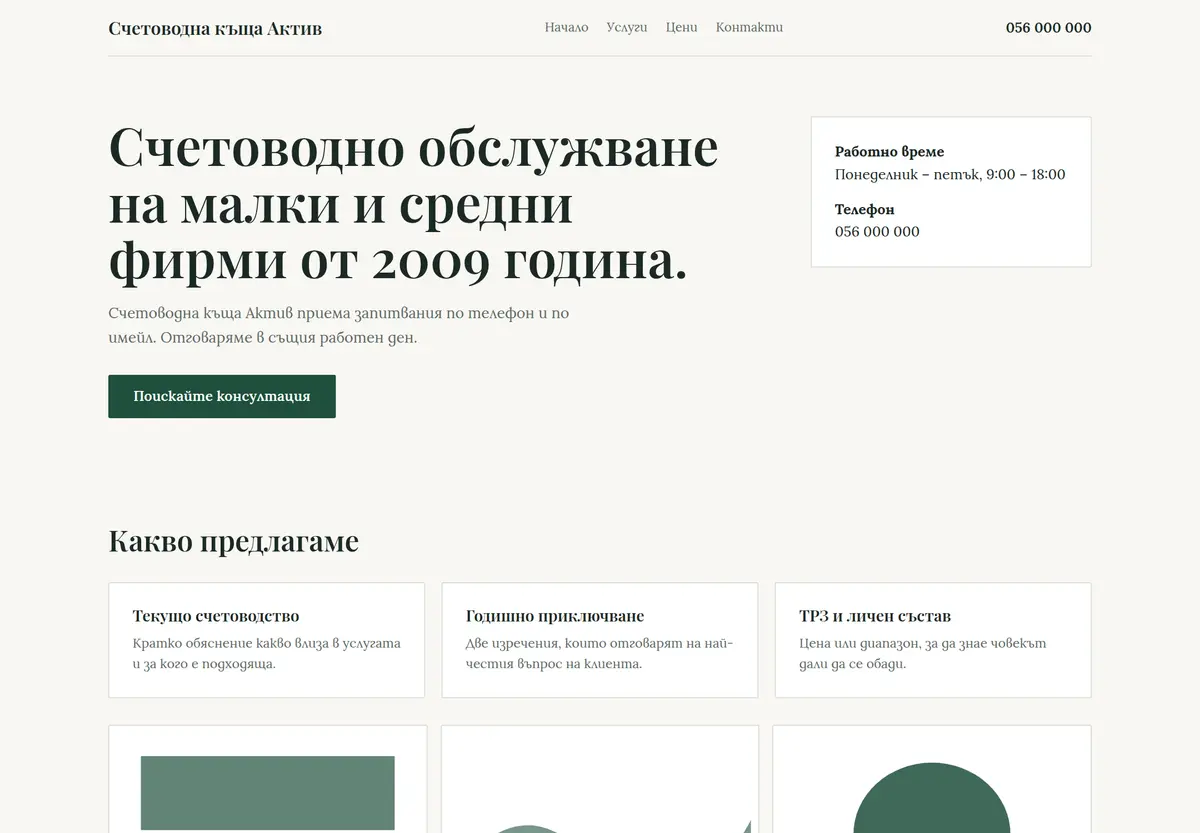Click the dark green circle image thumbnail
Screen dimensions: 1200x833
pyautogui.click(x=931, y=798)
